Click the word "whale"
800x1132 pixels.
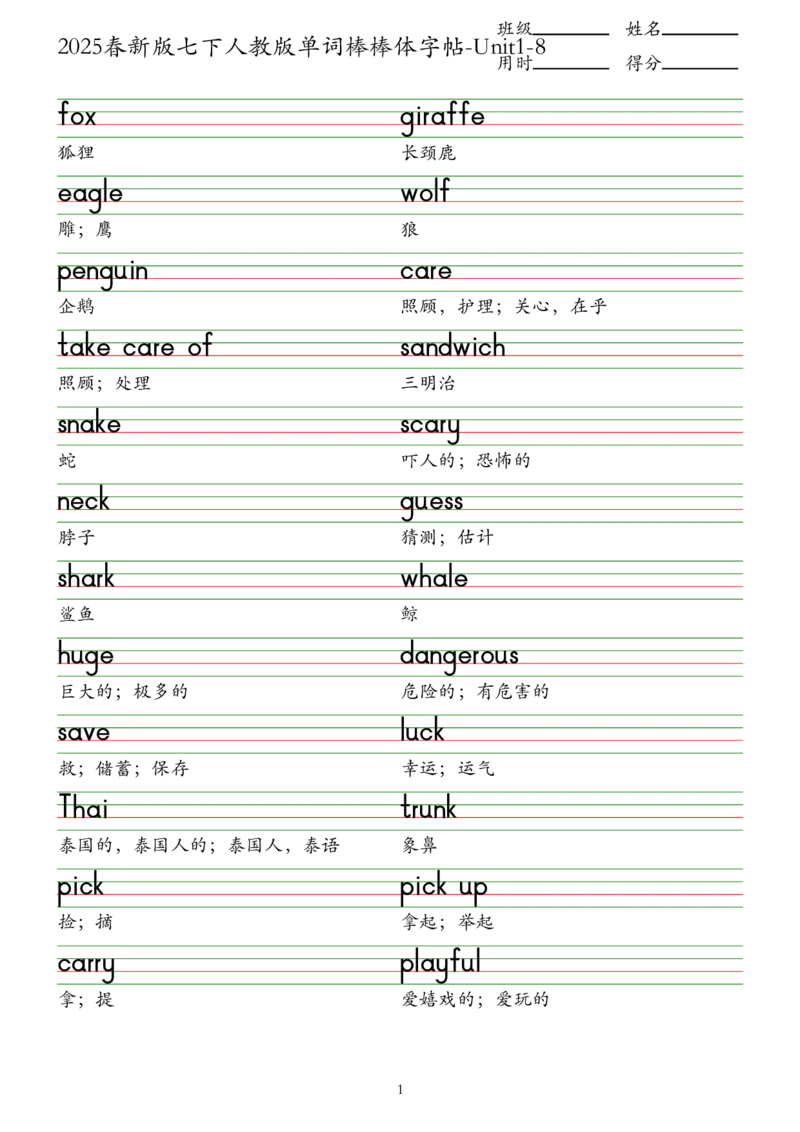point(434,578)
